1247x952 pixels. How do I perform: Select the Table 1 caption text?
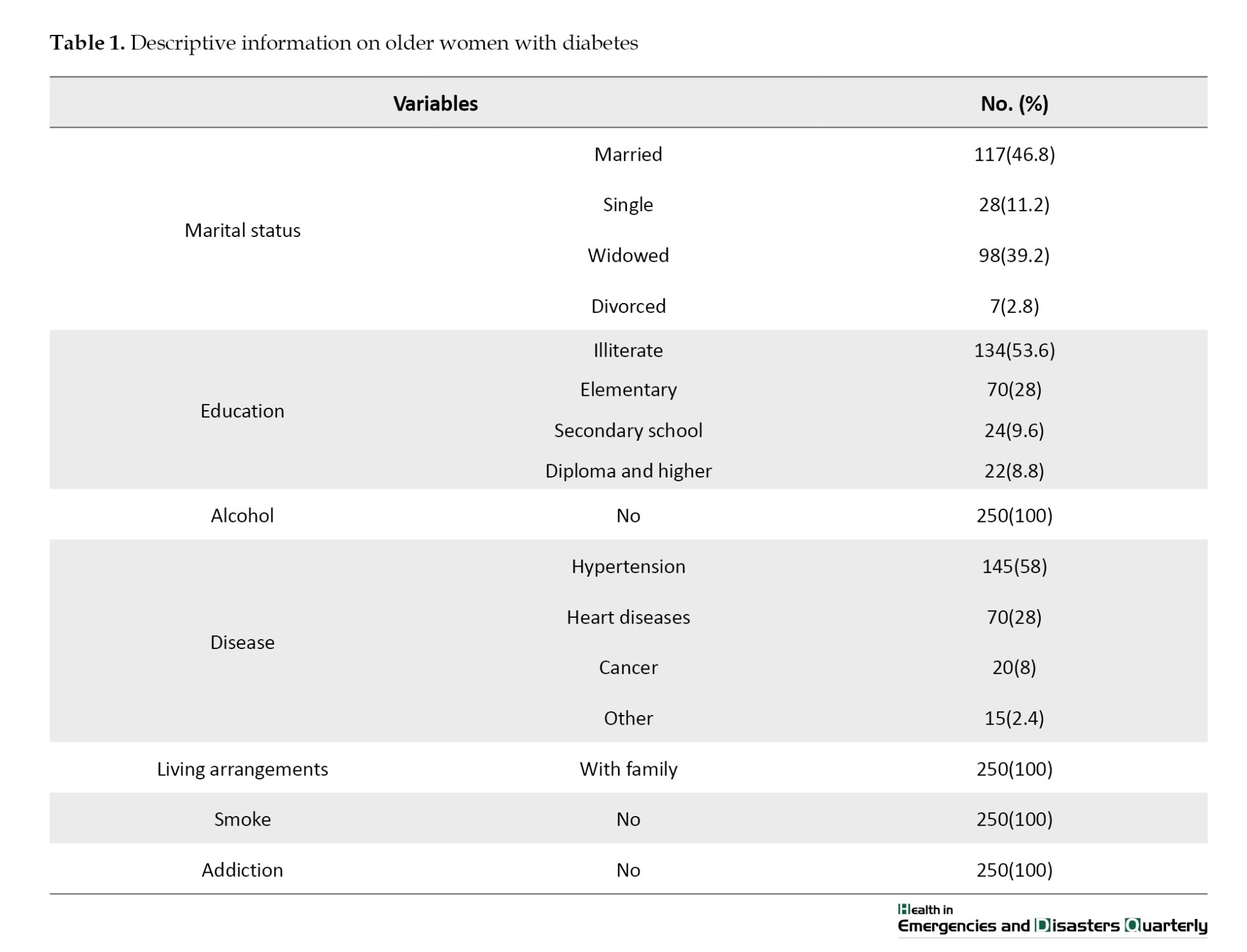(x=344, y=43)
